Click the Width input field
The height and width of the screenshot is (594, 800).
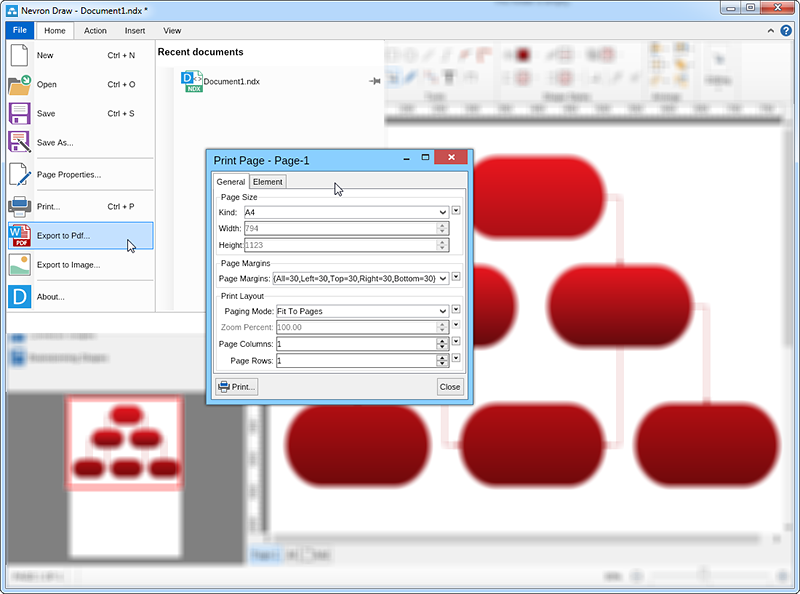tap(340, 229)
